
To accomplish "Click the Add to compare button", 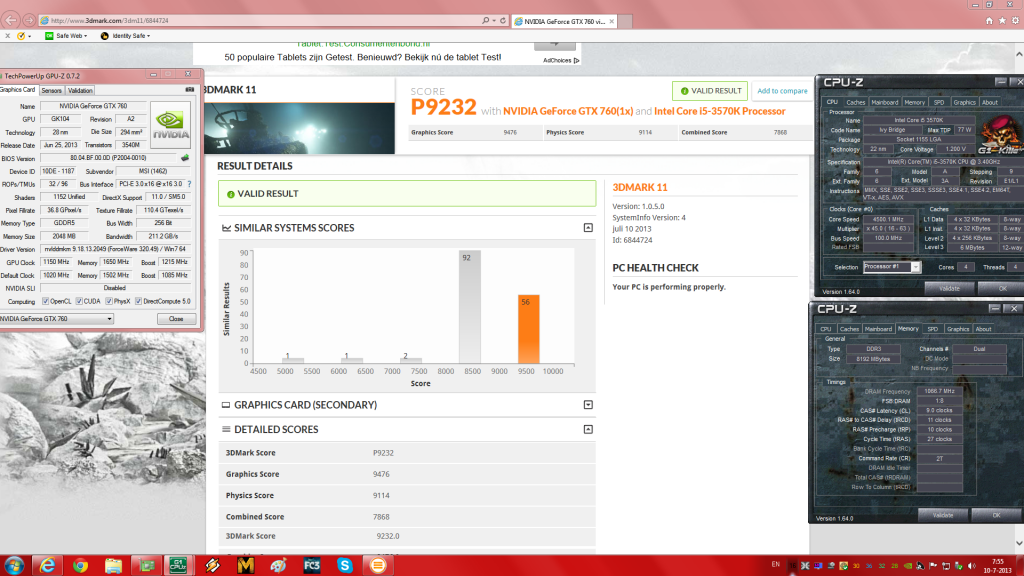I will 782,91.
